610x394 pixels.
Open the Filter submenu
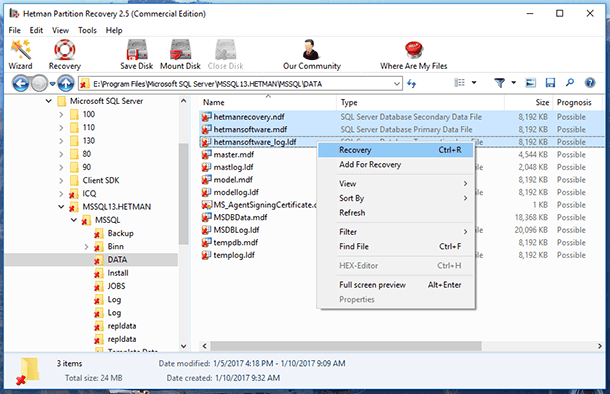pos(396,232)
